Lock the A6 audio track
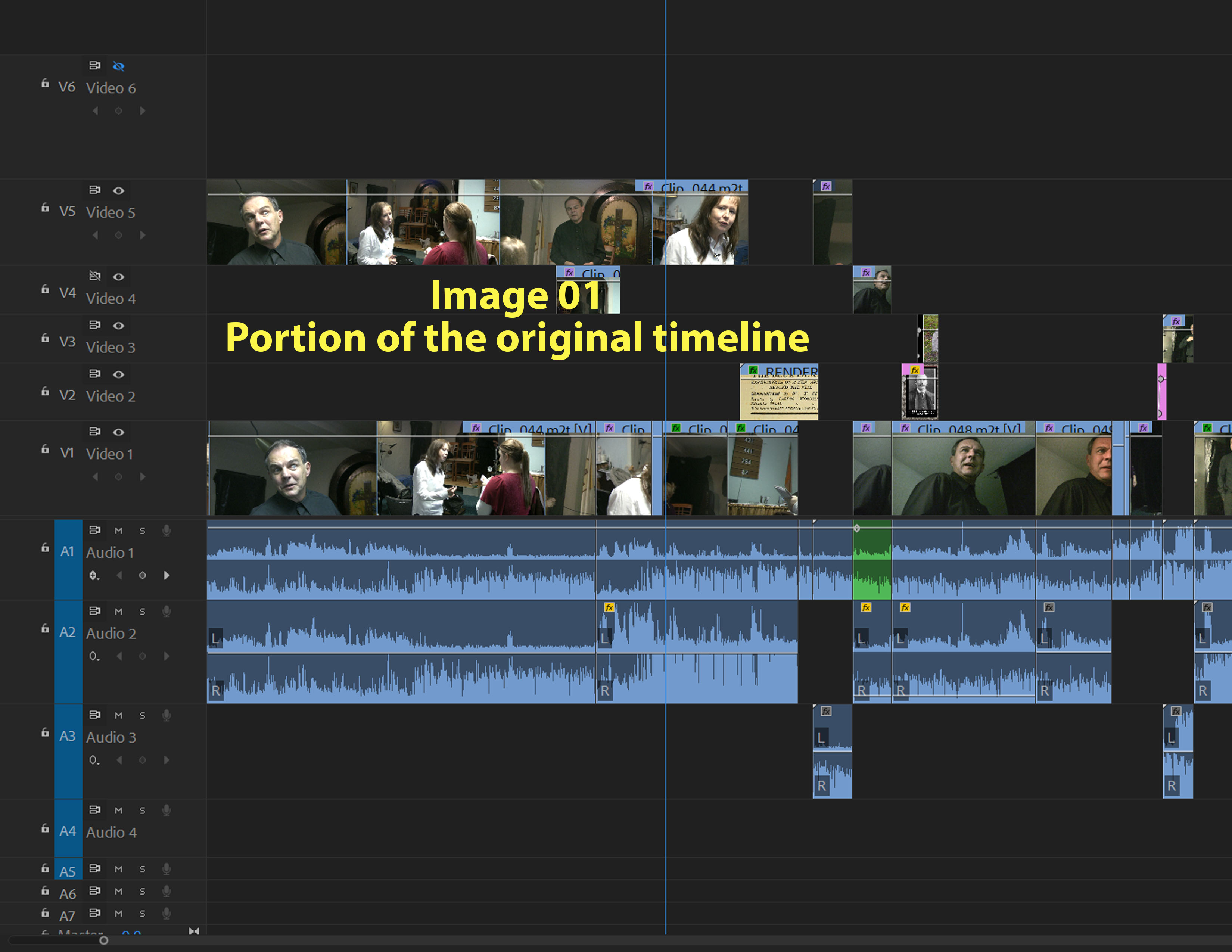The width and height of the screenshot is (1232, 952). click(45, 890)
